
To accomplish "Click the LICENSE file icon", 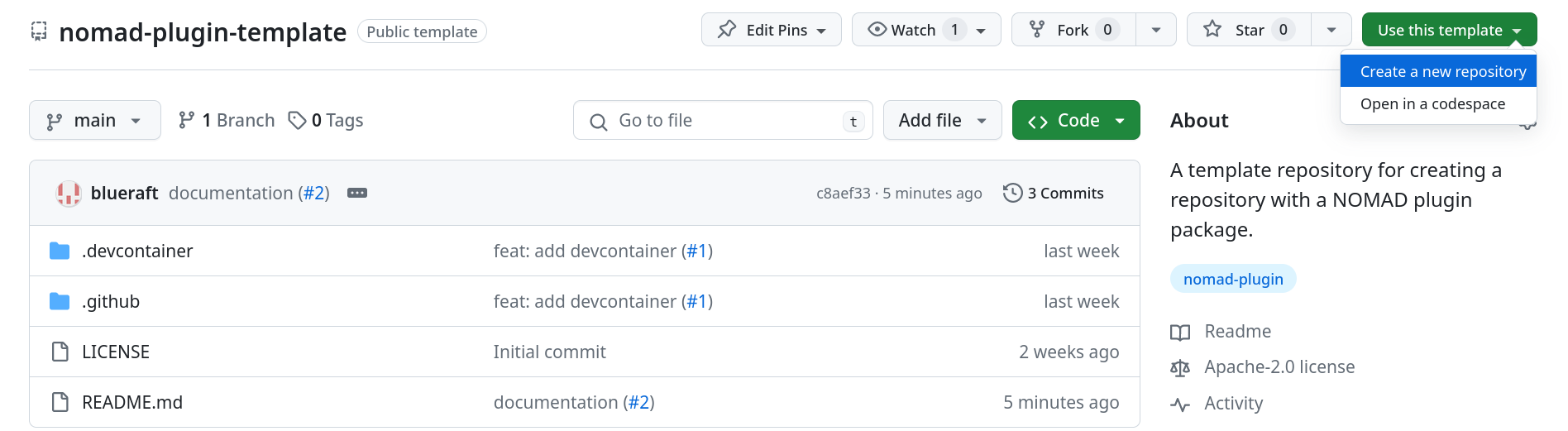I will point(60,352).
